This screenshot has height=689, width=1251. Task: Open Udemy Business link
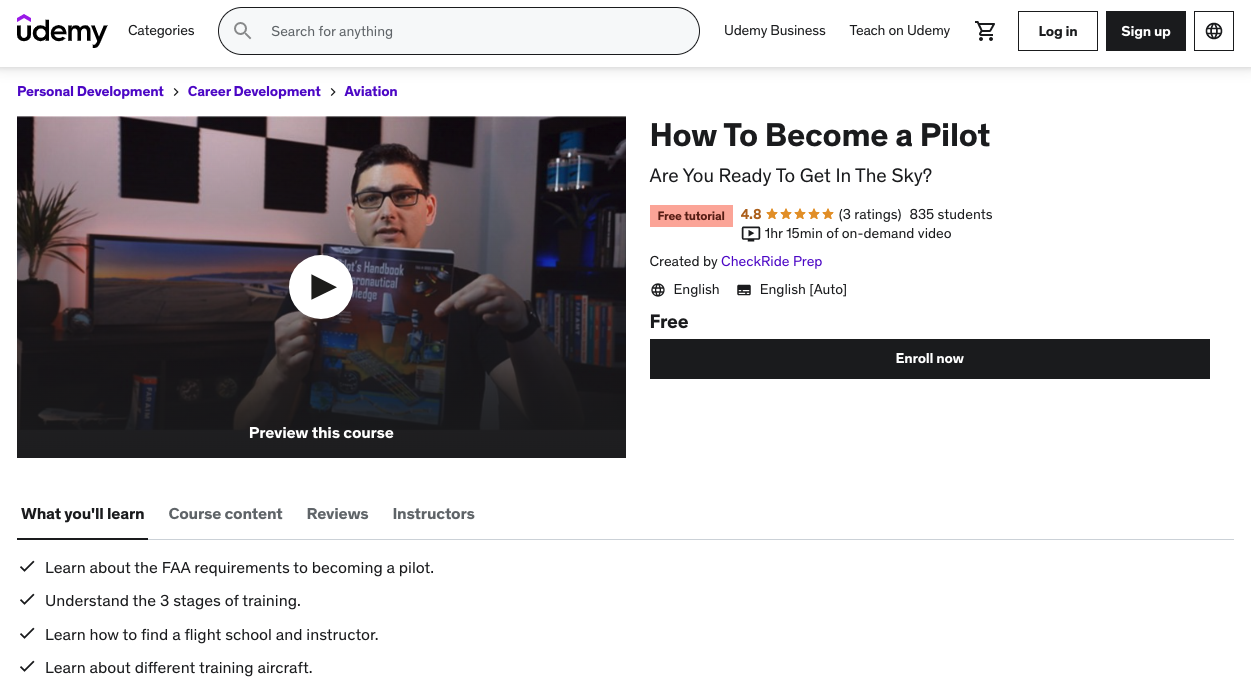pyautogui.click(x=775, y=31)
